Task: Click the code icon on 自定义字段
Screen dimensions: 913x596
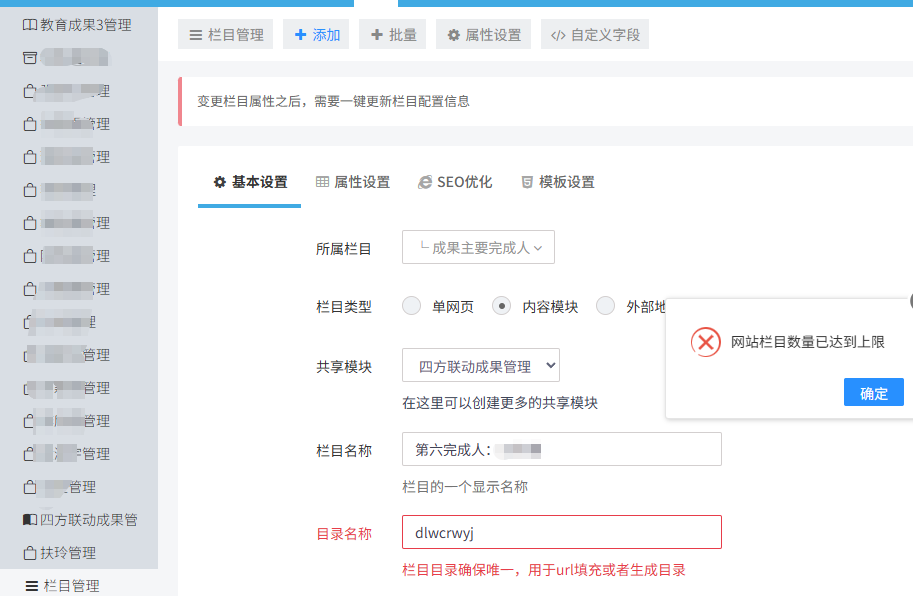Action: point(558,36)
